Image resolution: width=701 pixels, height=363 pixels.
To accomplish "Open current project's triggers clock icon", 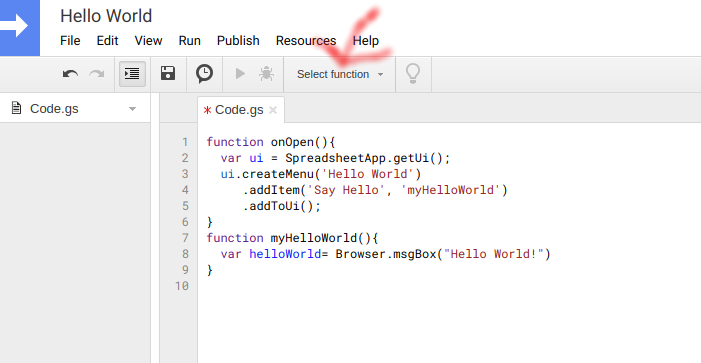I will coord(204,74).
